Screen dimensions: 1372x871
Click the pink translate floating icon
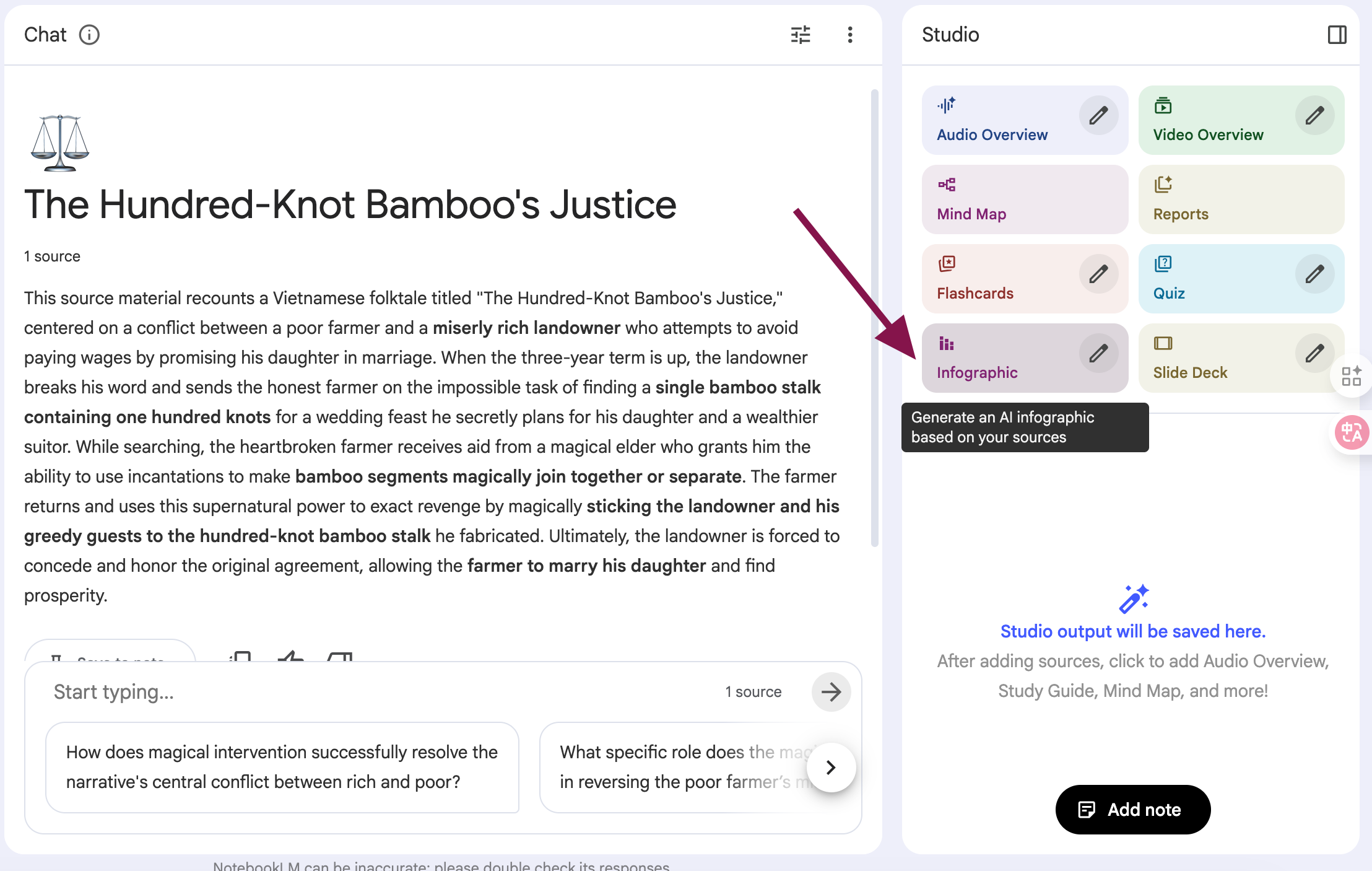1351,432
